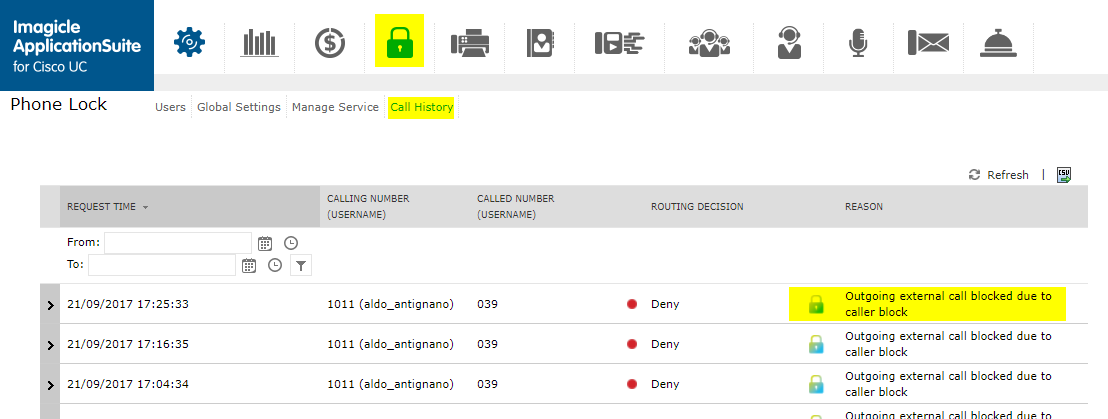Expand the 17:04:34 call row details
1108x419 pixels.
tap(50, 385)
